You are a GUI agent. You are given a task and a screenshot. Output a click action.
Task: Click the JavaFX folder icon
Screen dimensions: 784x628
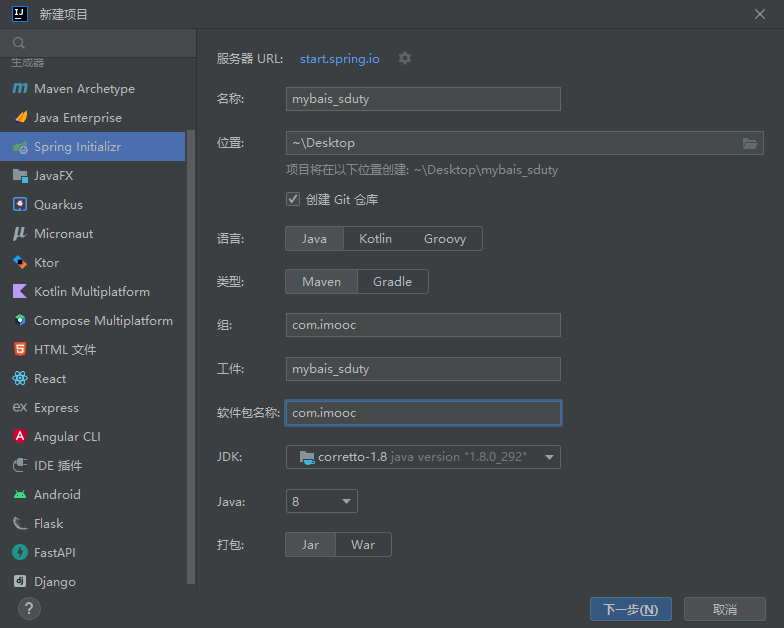20,176
